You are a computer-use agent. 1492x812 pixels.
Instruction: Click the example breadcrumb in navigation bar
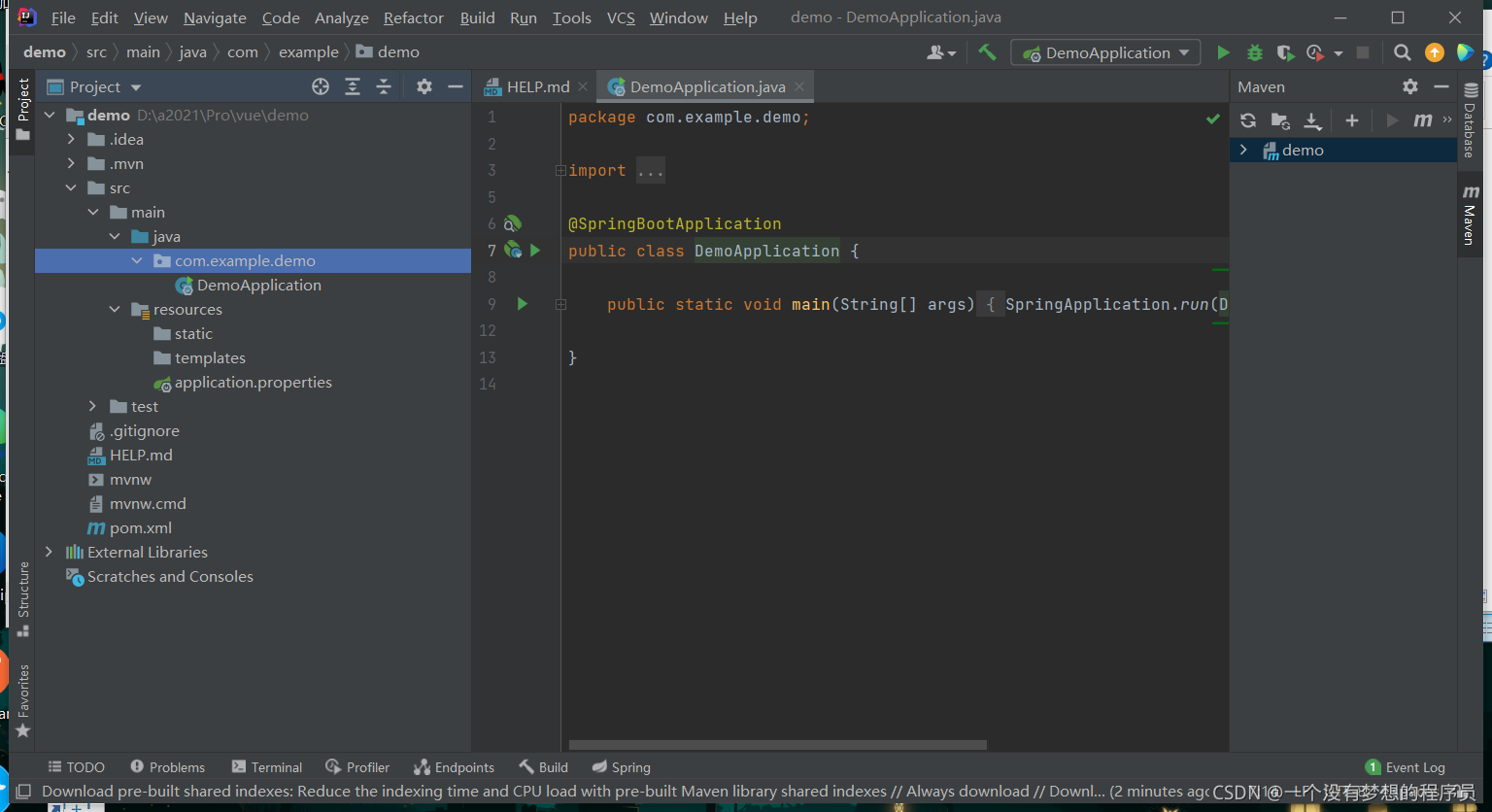pos(309,52)
